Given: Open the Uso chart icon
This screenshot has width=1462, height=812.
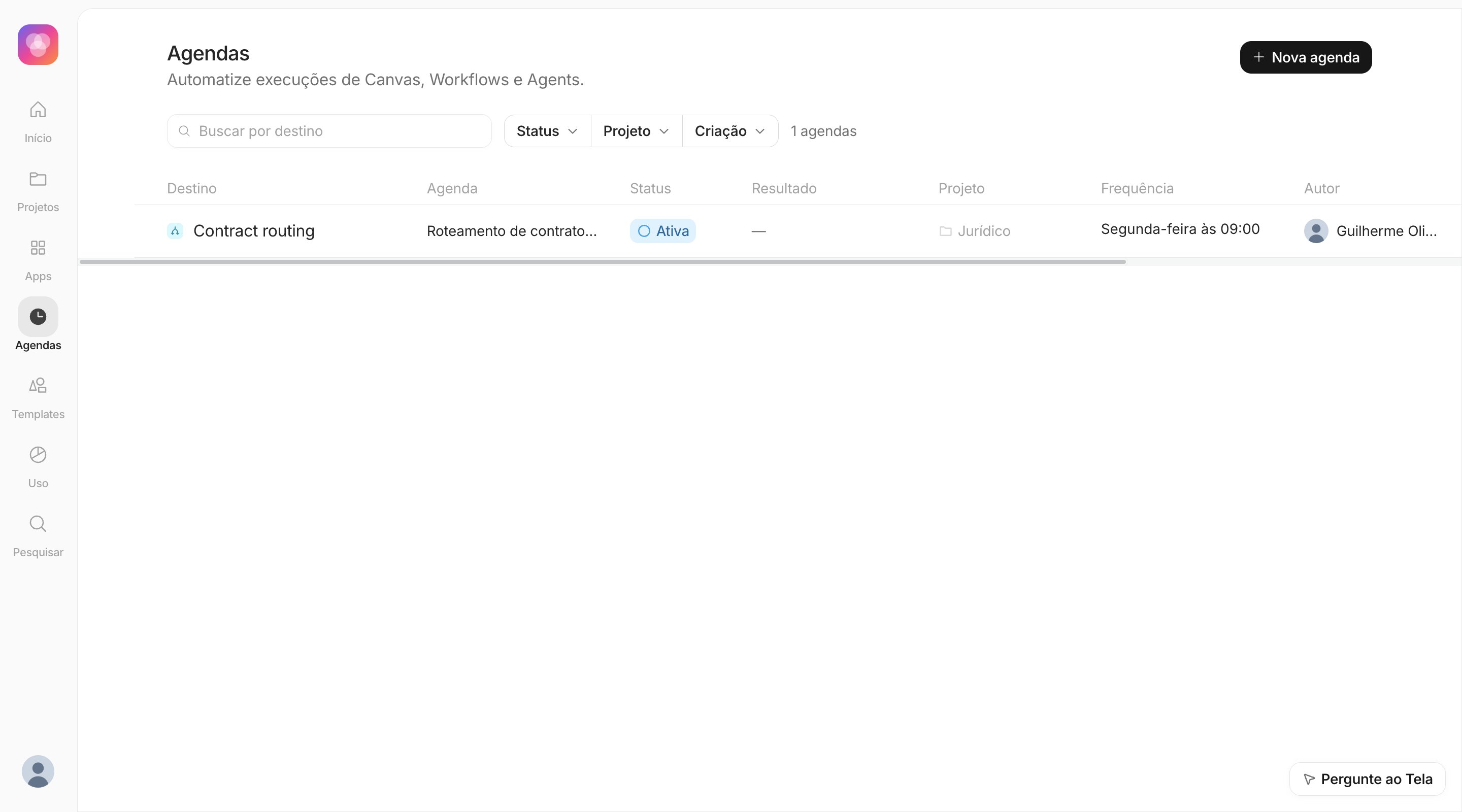Looking at the screenshot, I should (38, 455).
